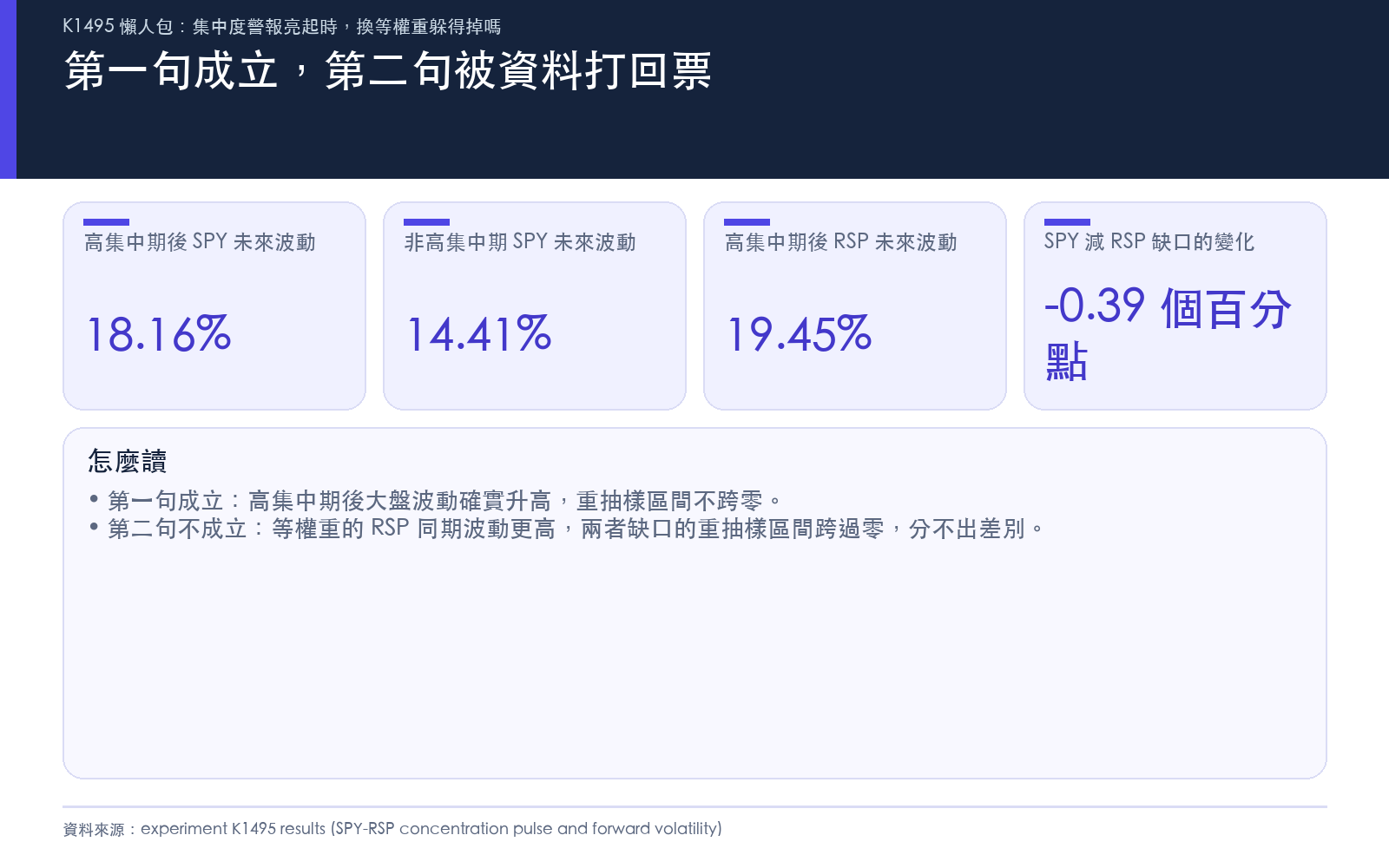Screen dimensions: 1389x868
Task: Select the headline '第一句成立，第二句被資料打回票'
Action: click(388, 70)
